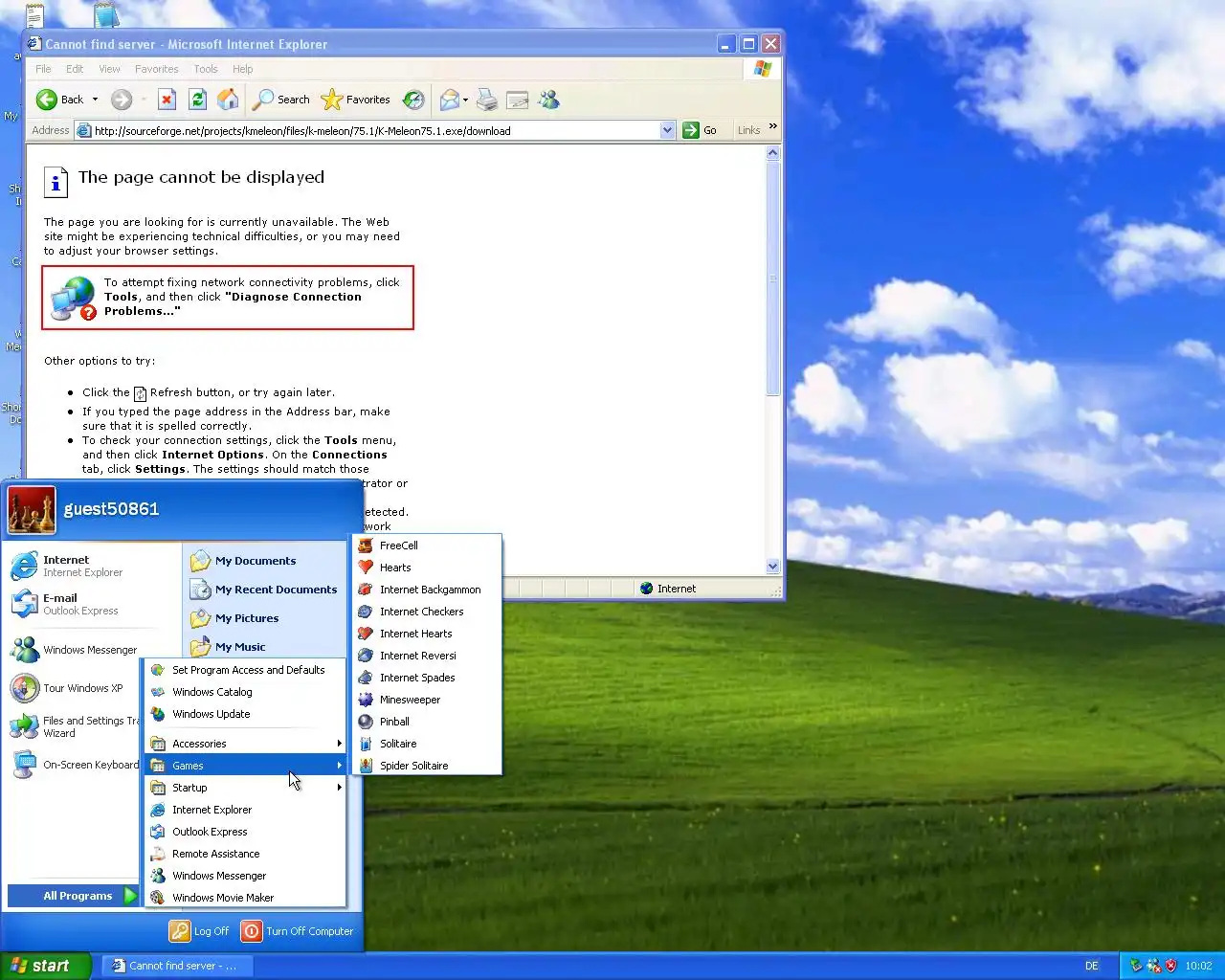Open the Favorites menu in menu bar
The width and height of the screenshot is (1225, 980).
point(156,69)
